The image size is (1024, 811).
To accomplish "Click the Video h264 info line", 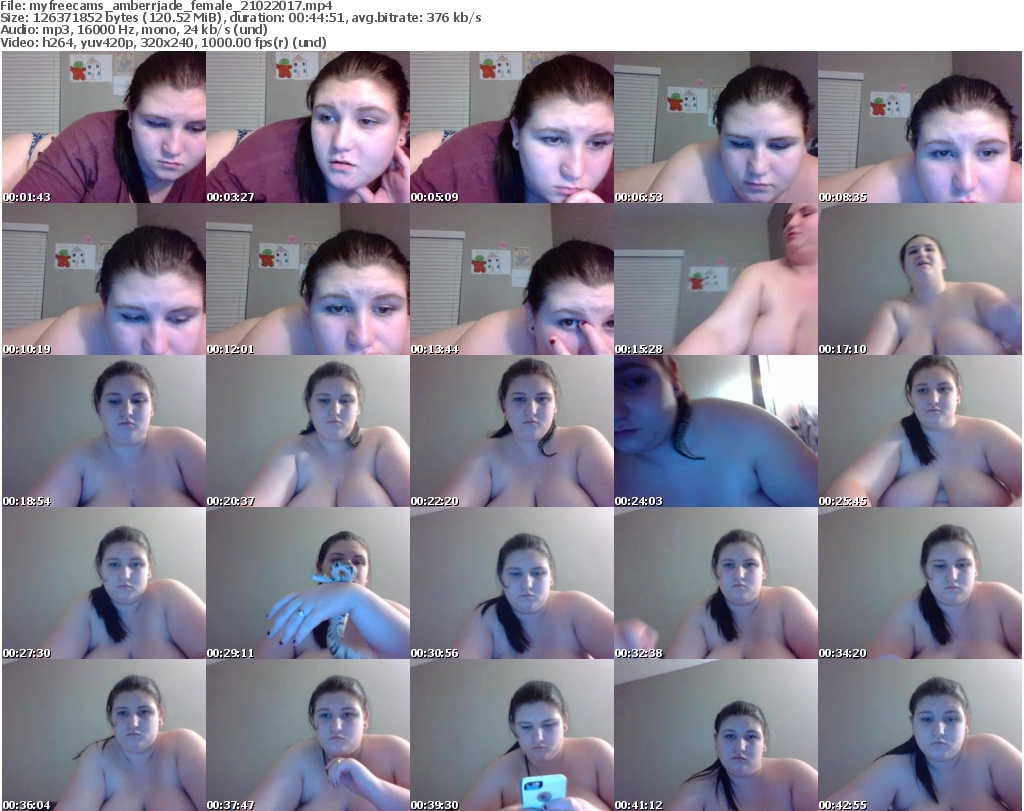I will [163, 42].
